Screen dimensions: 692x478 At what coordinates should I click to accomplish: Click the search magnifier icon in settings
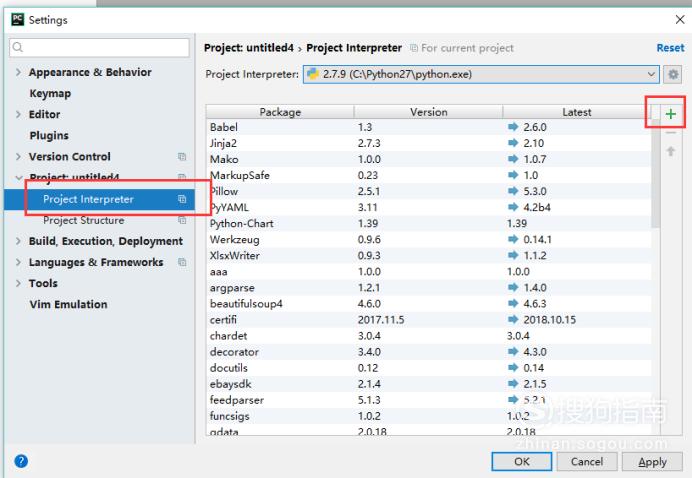pyautogui.click(x=18, y=47)
